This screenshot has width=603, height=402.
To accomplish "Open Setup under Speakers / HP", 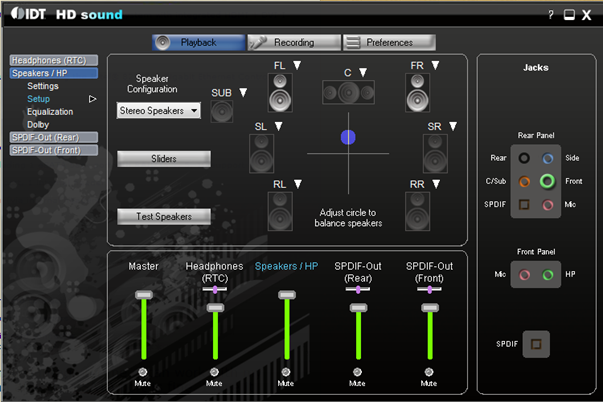I will point(38,99).
